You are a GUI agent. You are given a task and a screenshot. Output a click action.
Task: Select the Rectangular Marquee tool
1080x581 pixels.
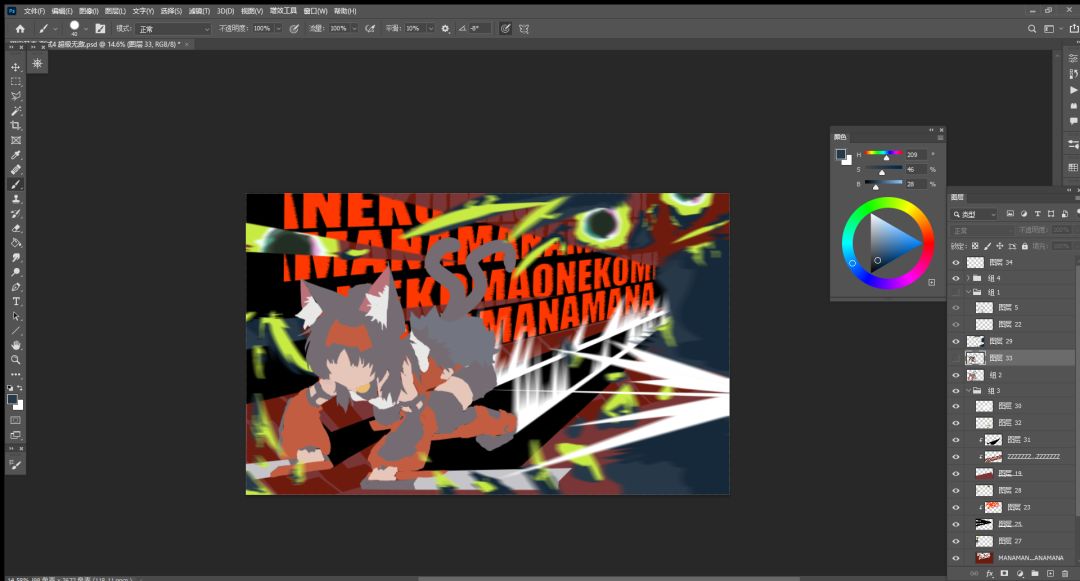[16, 81]
